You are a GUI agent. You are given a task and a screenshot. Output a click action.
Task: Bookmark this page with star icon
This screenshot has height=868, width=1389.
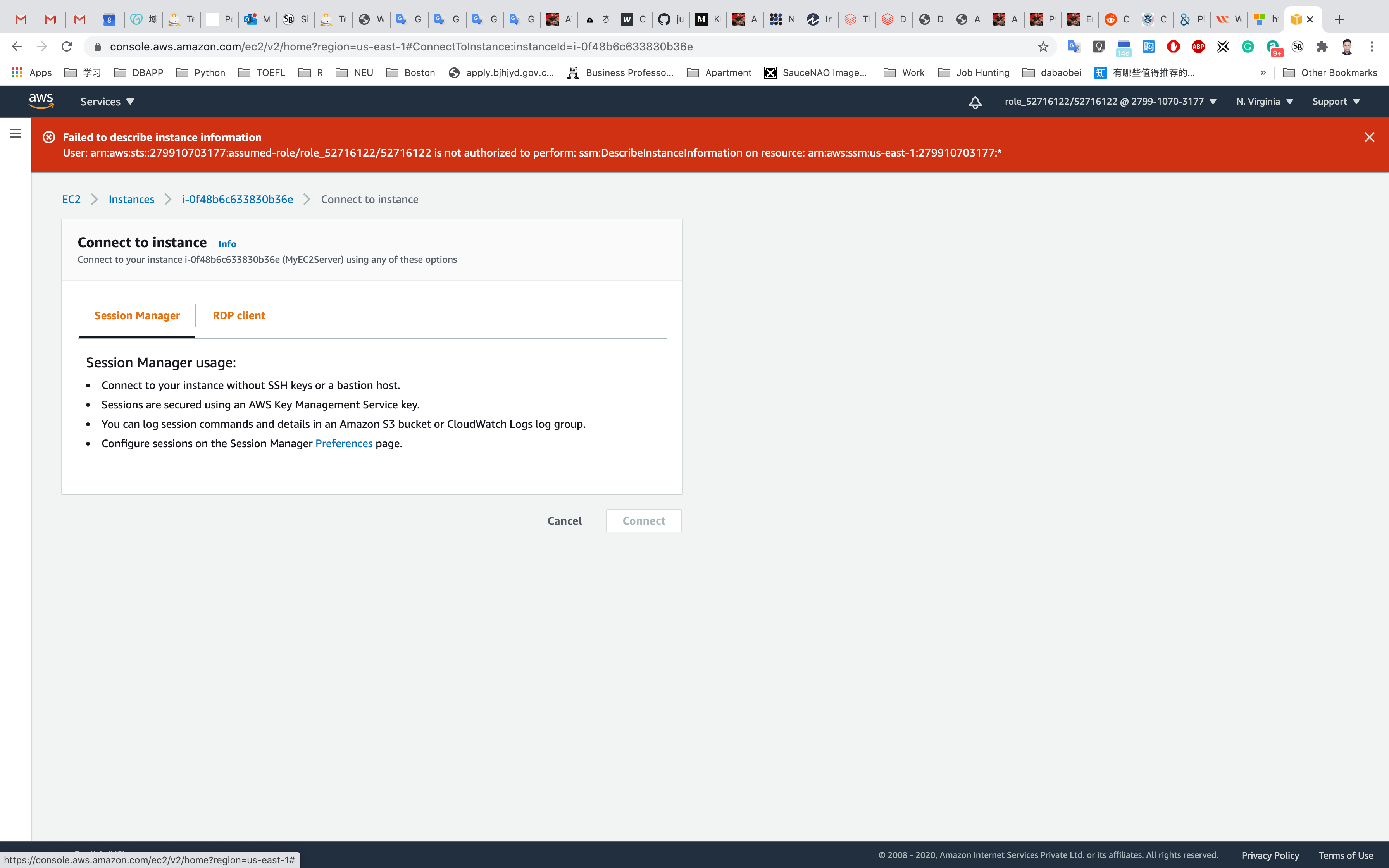pyautogui.click(x=1043, y=46)
